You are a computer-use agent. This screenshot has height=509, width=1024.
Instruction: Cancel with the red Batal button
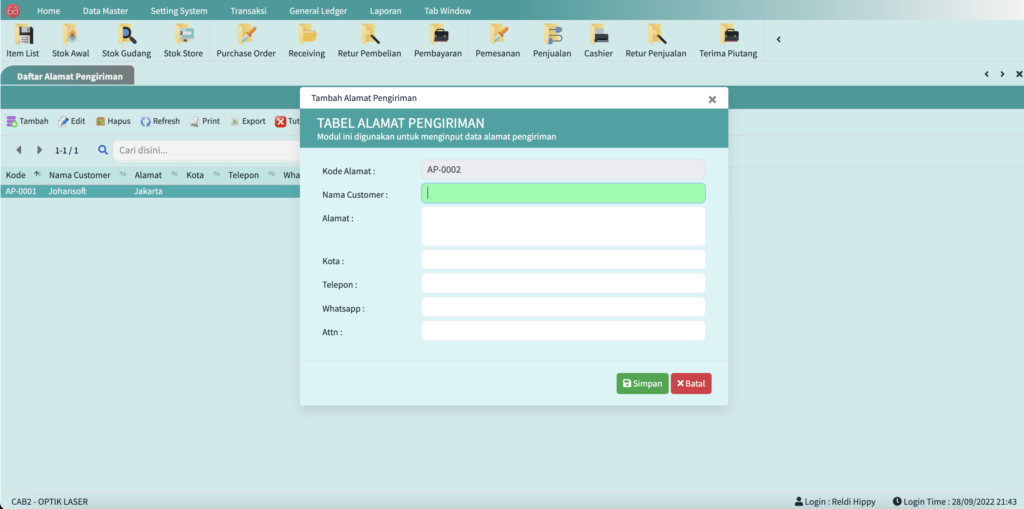click(x=691, y=383)
